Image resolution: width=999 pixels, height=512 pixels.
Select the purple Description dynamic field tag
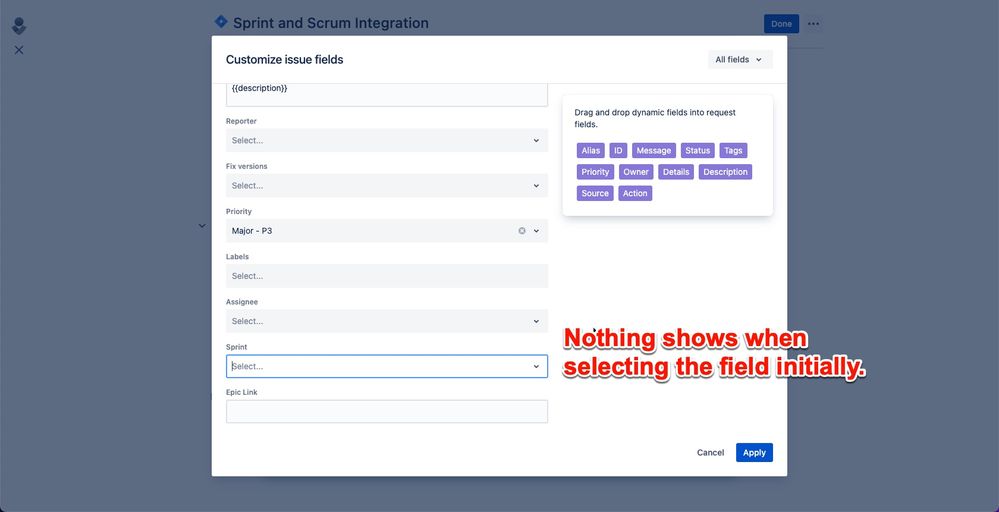725,172
